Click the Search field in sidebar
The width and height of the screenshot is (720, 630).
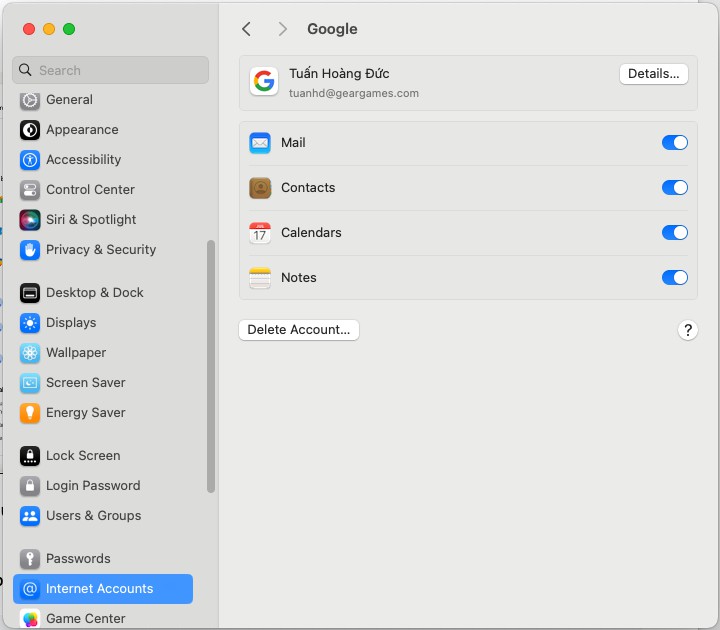pyautogui.click(x=110, y=70)
